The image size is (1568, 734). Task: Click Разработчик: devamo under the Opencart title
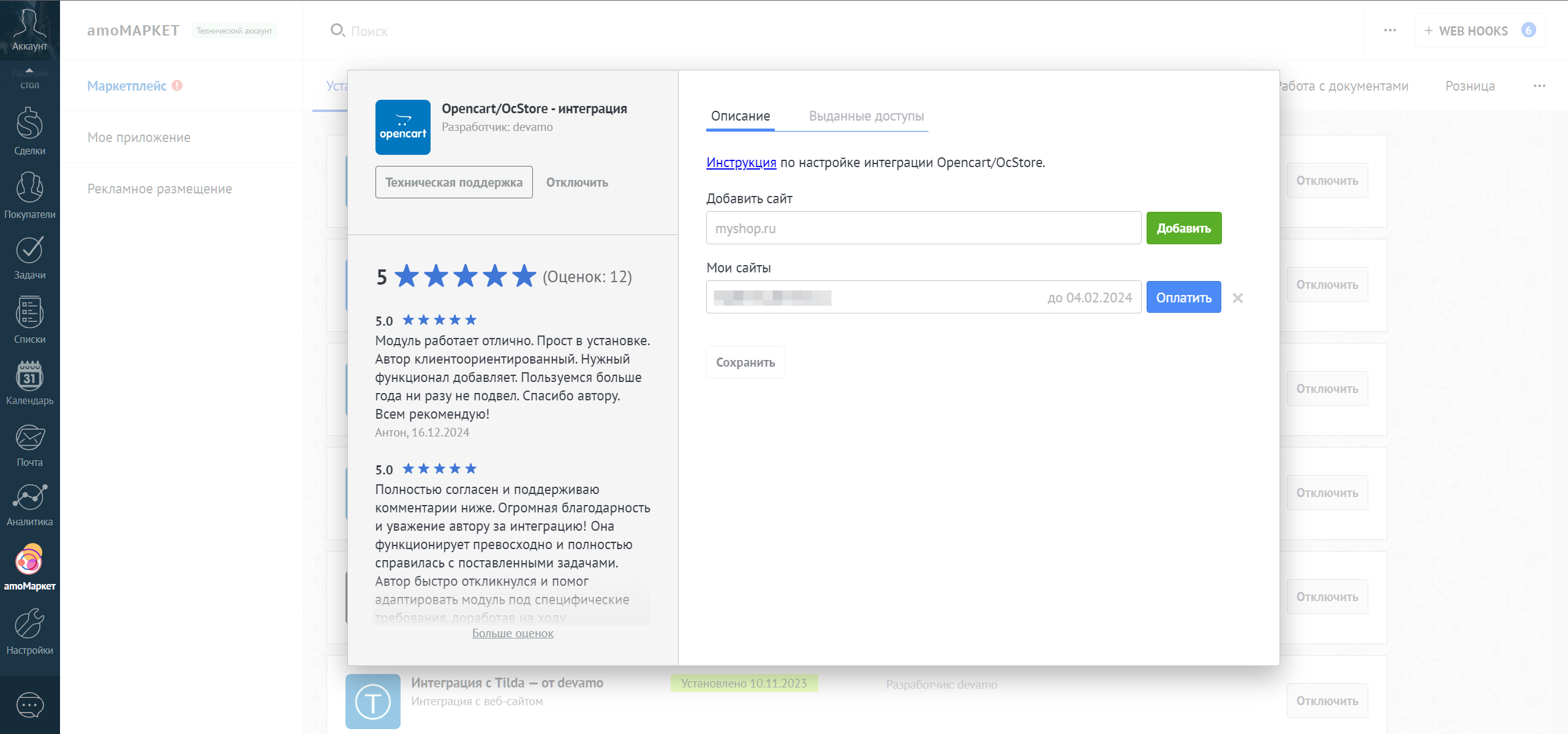(497, 127)
